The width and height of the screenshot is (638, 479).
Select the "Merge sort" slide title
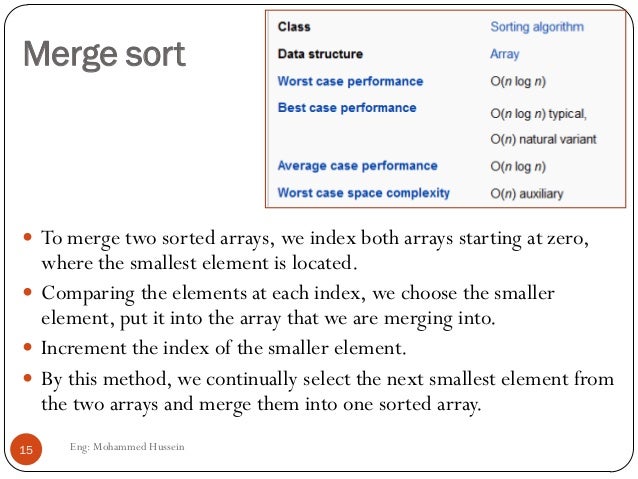(x=104, y=55)
